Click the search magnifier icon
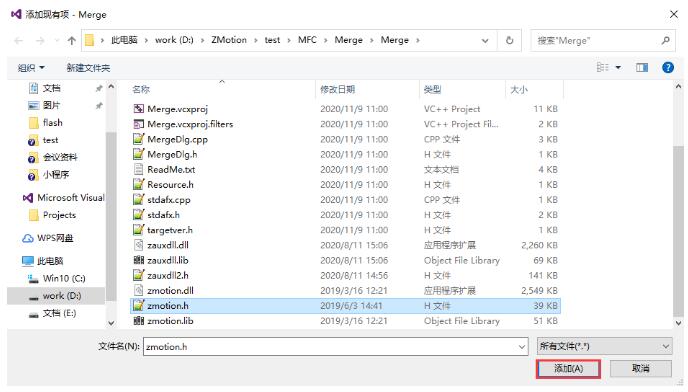The image size is (688, 392). (666, 40)
